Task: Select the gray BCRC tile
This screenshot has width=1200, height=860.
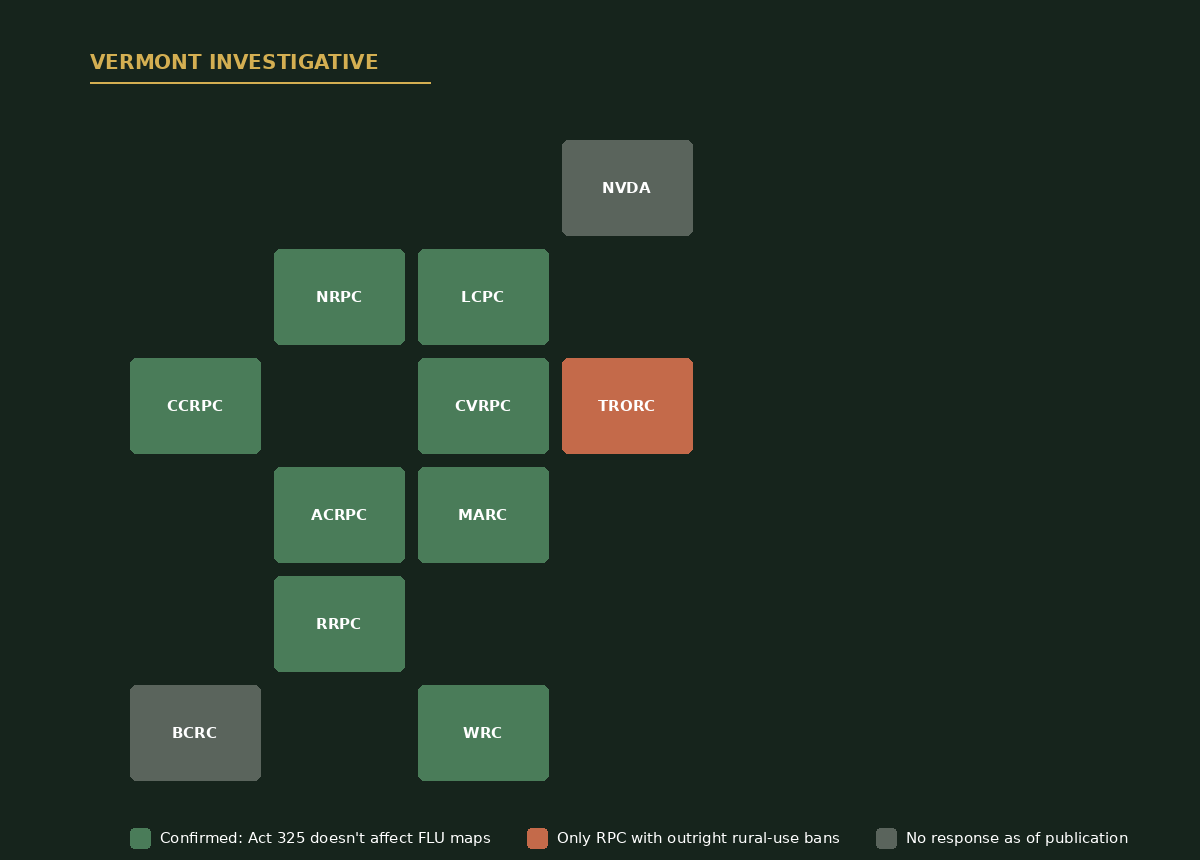Action: coord(195,733)
